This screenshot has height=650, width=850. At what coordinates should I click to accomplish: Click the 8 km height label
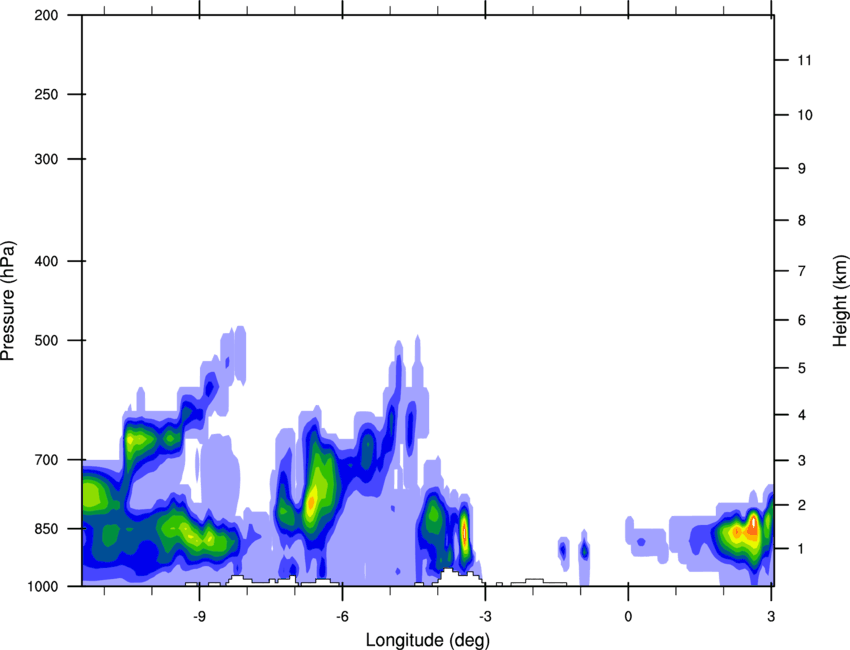point(802,221)
